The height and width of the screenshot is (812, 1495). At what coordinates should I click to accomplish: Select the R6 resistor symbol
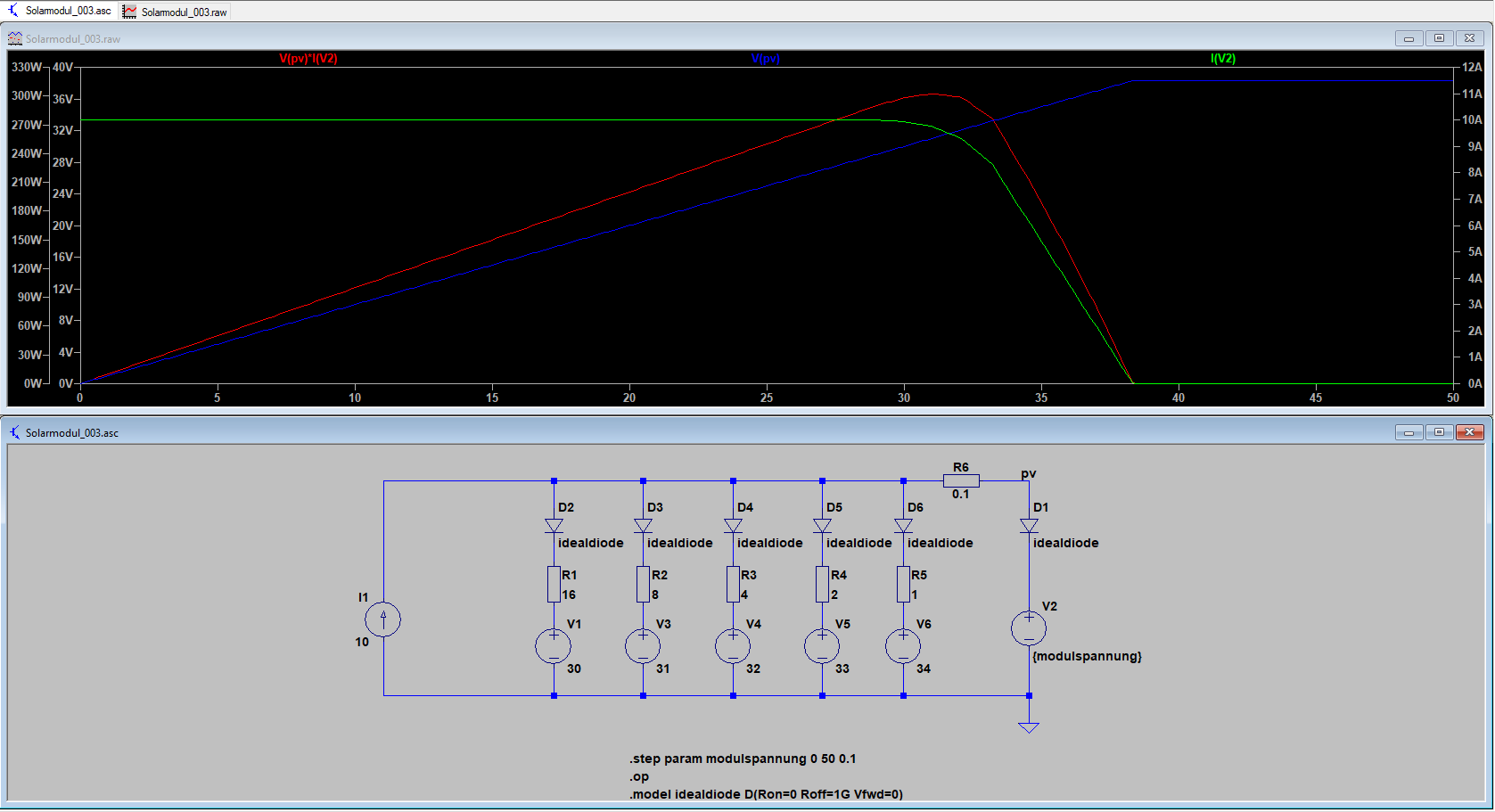(961, 481)
